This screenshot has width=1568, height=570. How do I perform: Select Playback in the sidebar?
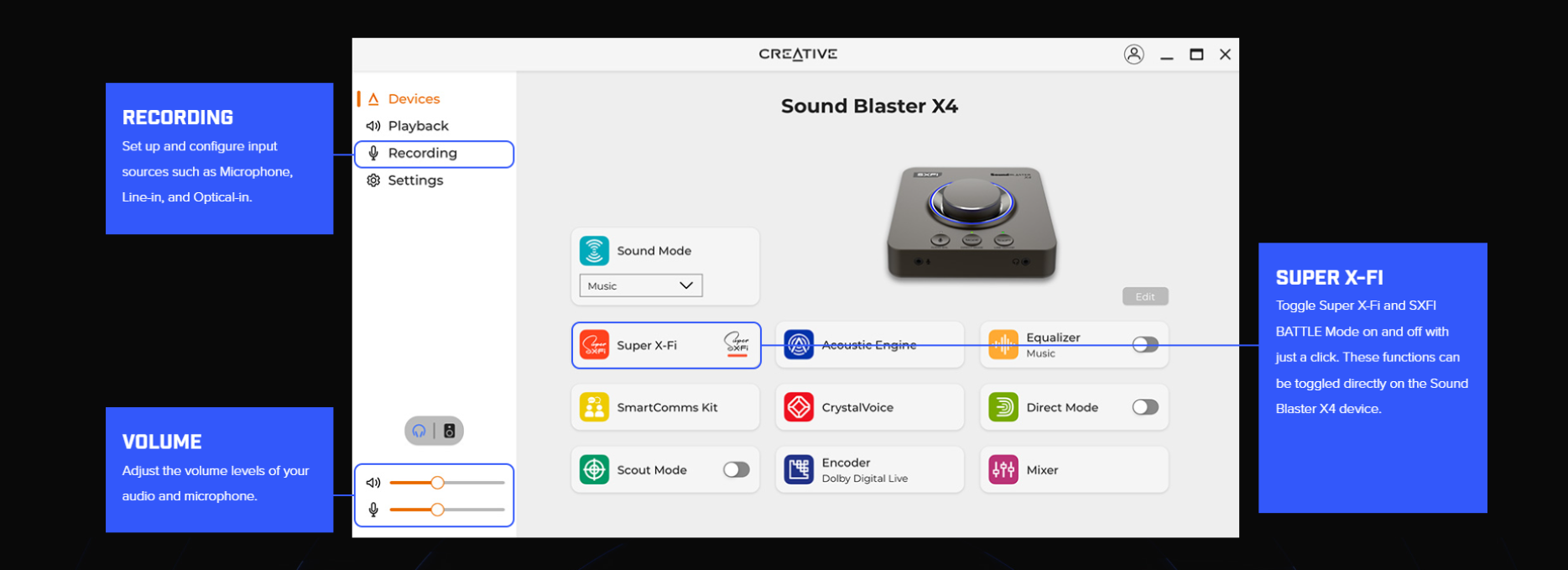click(418, 126)
